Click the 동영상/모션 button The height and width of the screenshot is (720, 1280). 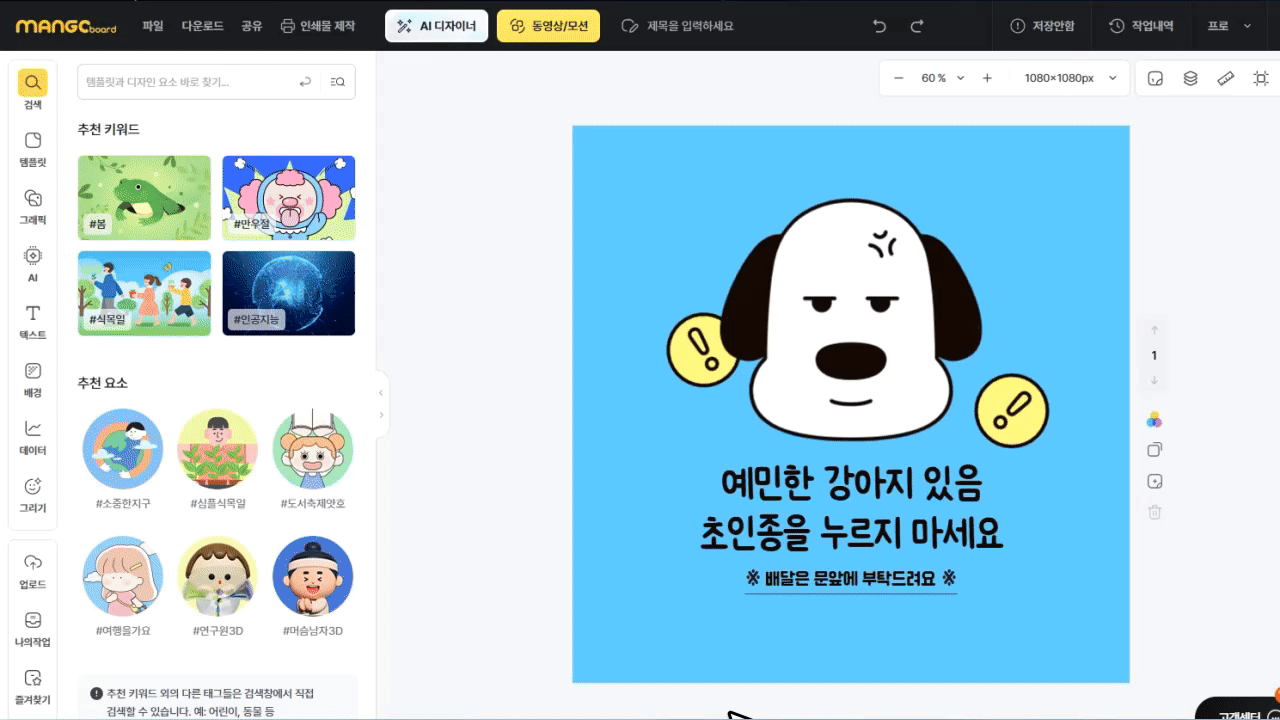(x=548, y=26)
